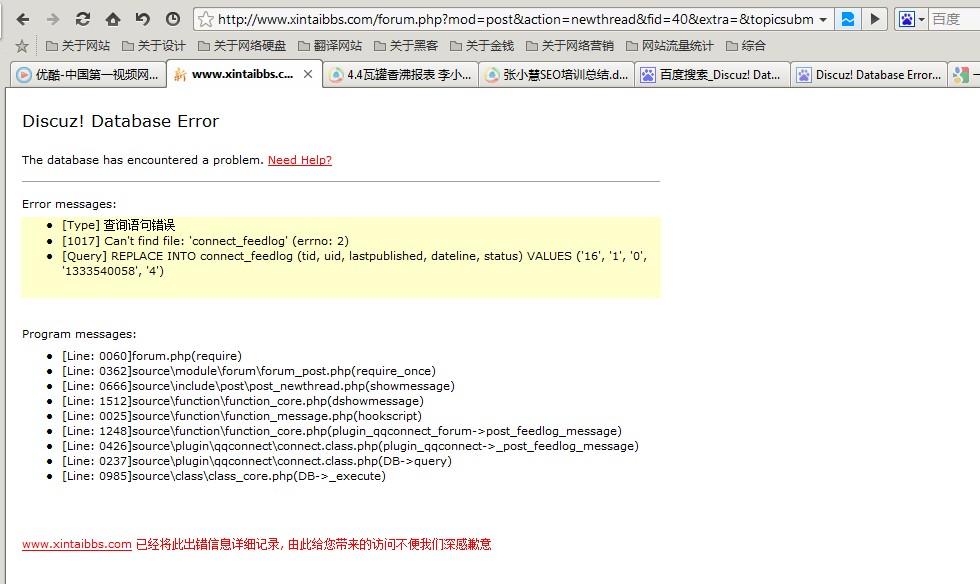Click the blue wave icon beside address bar

pos(848,19)
